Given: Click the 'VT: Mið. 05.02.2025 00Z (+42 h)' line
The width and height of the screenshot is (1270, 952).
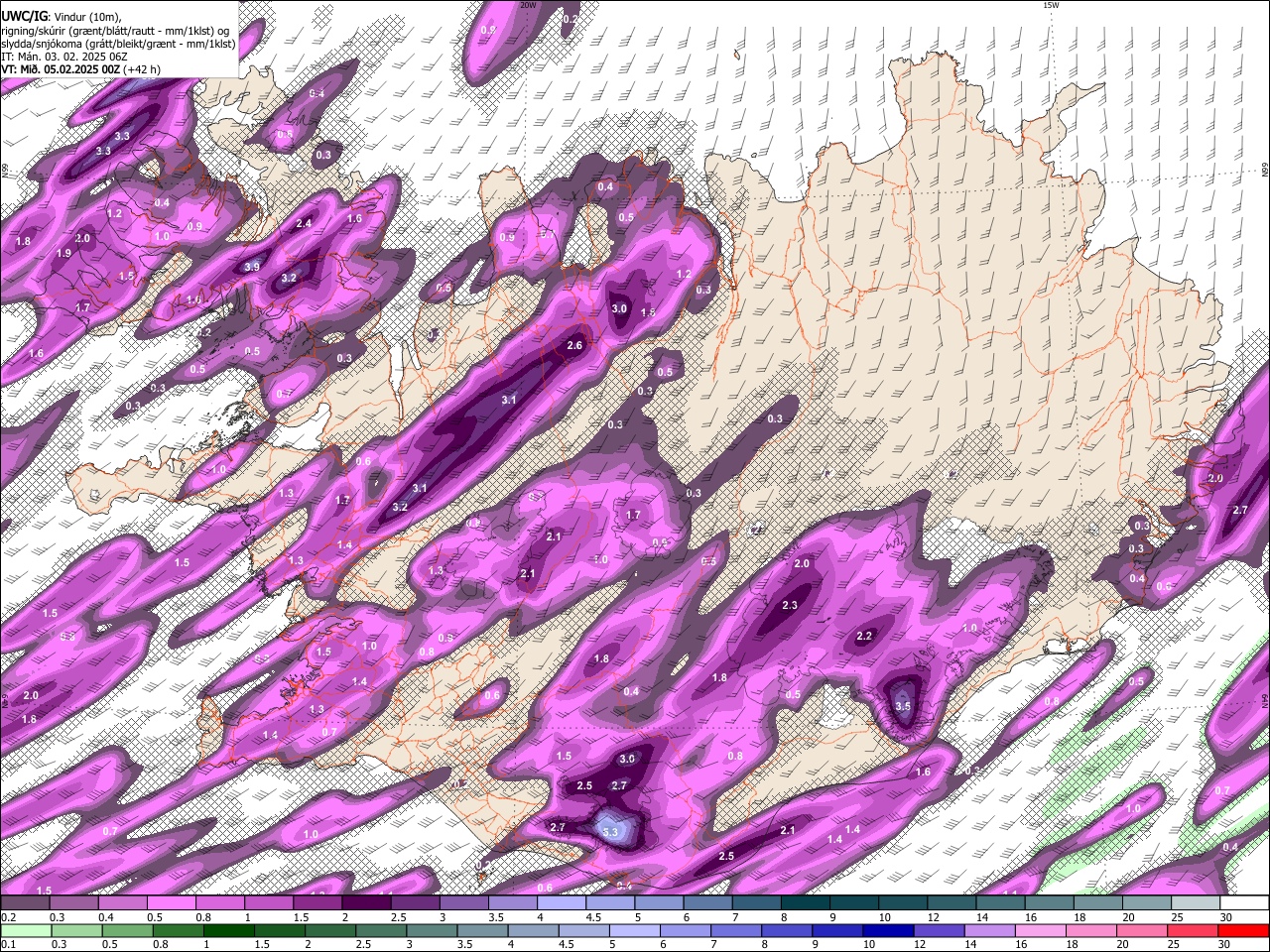Looking at the screenshot, I should click(x=81, y=69).
